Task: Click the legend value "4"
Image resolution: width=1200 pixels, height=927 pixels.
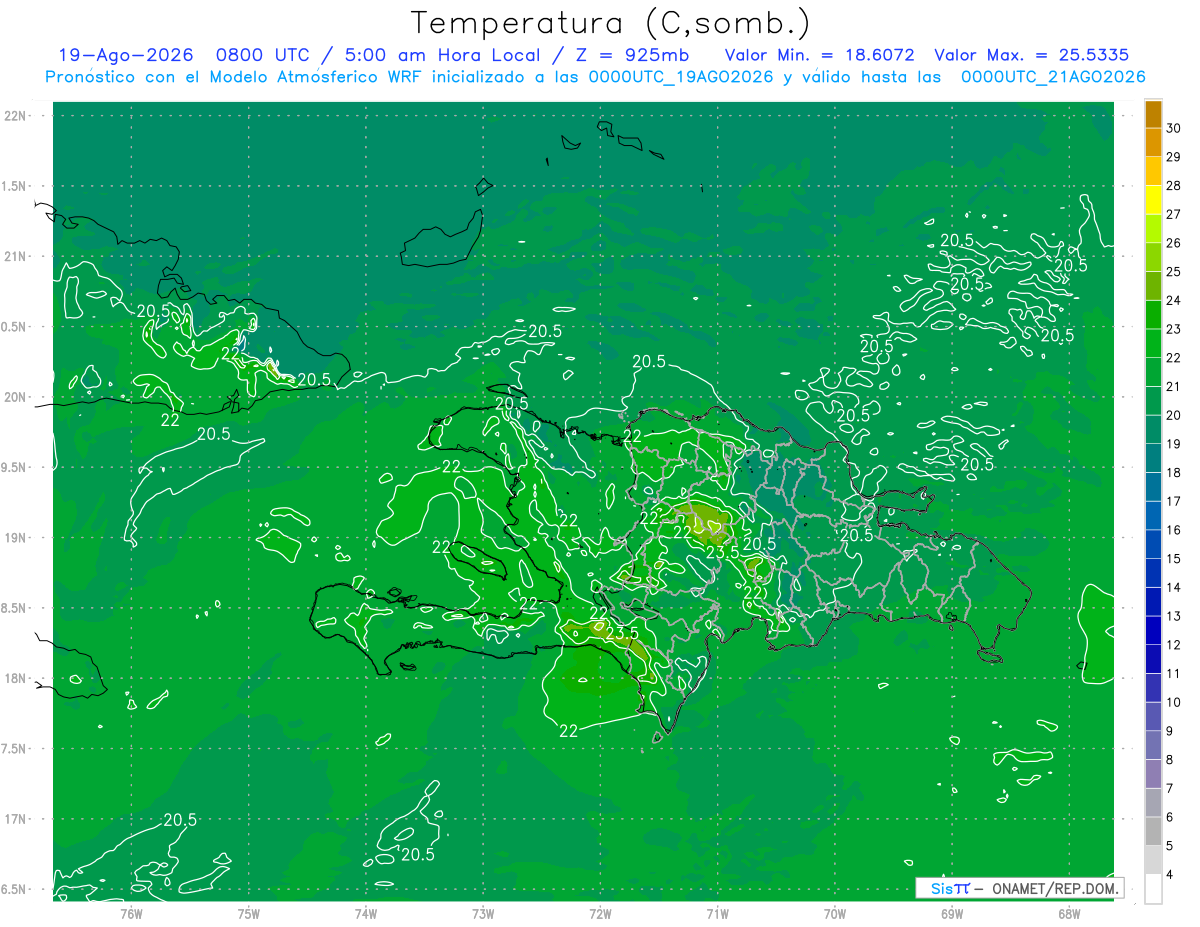Action: (1170, 874)
